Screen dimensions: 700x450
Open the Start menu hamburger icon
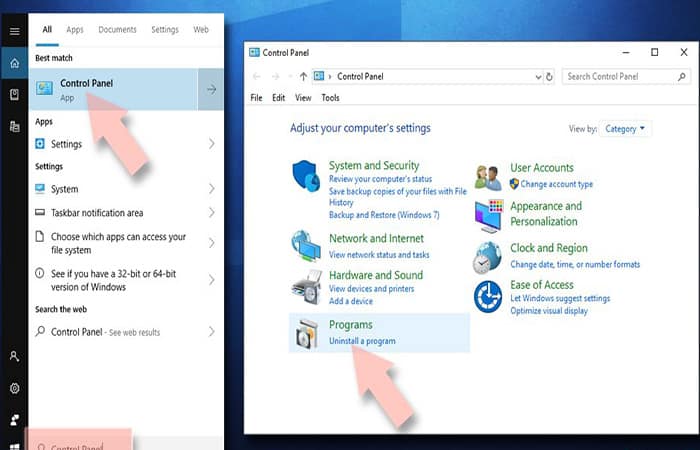coord(14,31)
